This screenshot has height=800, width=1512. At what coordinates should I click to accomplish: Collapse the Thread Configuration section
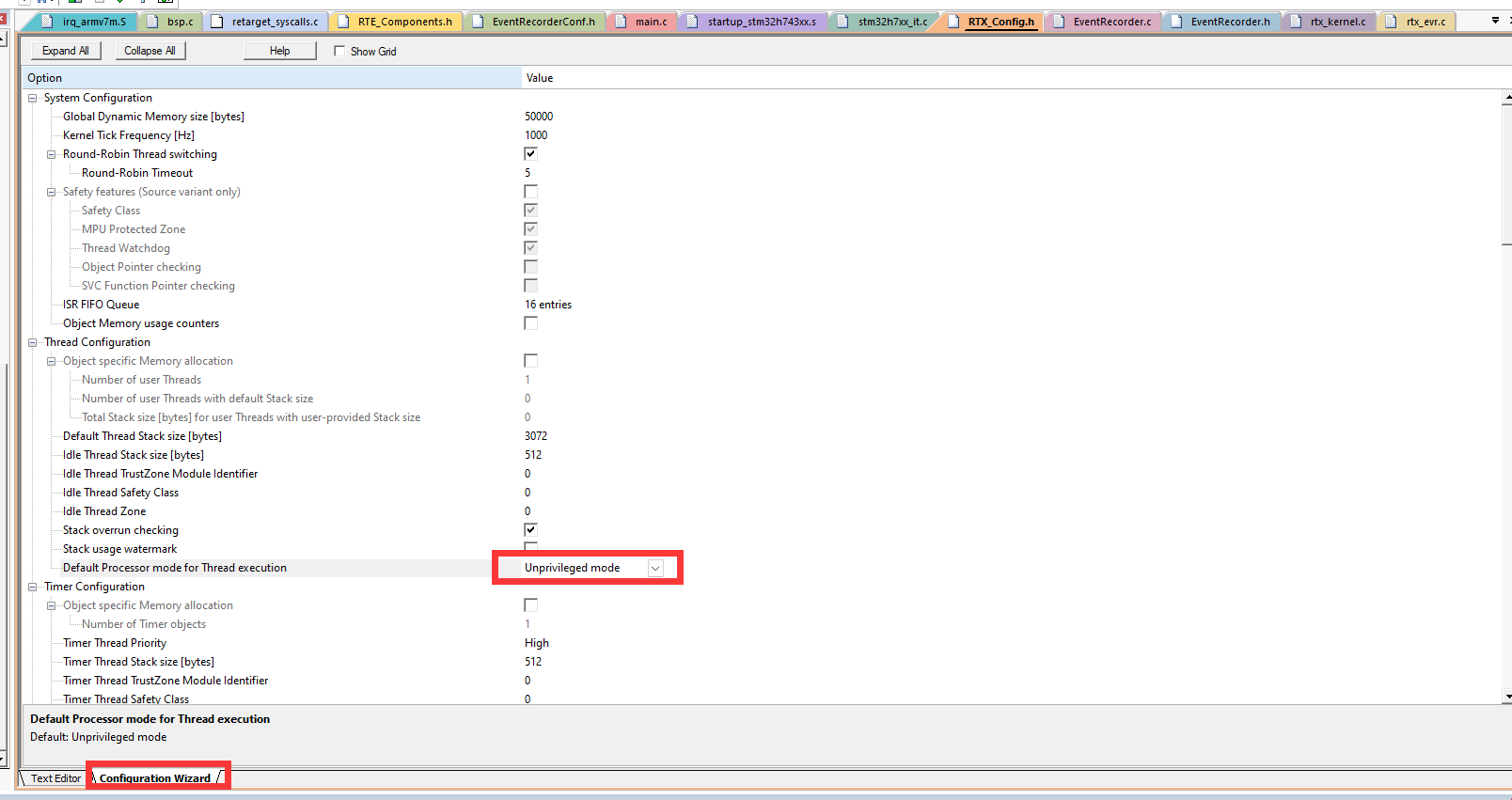pos(33,342)
